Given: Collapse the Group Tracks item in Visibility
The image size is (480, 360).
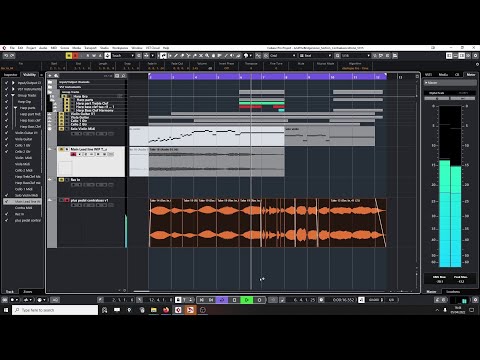Looking at the screenshot, I should point(13,95).
